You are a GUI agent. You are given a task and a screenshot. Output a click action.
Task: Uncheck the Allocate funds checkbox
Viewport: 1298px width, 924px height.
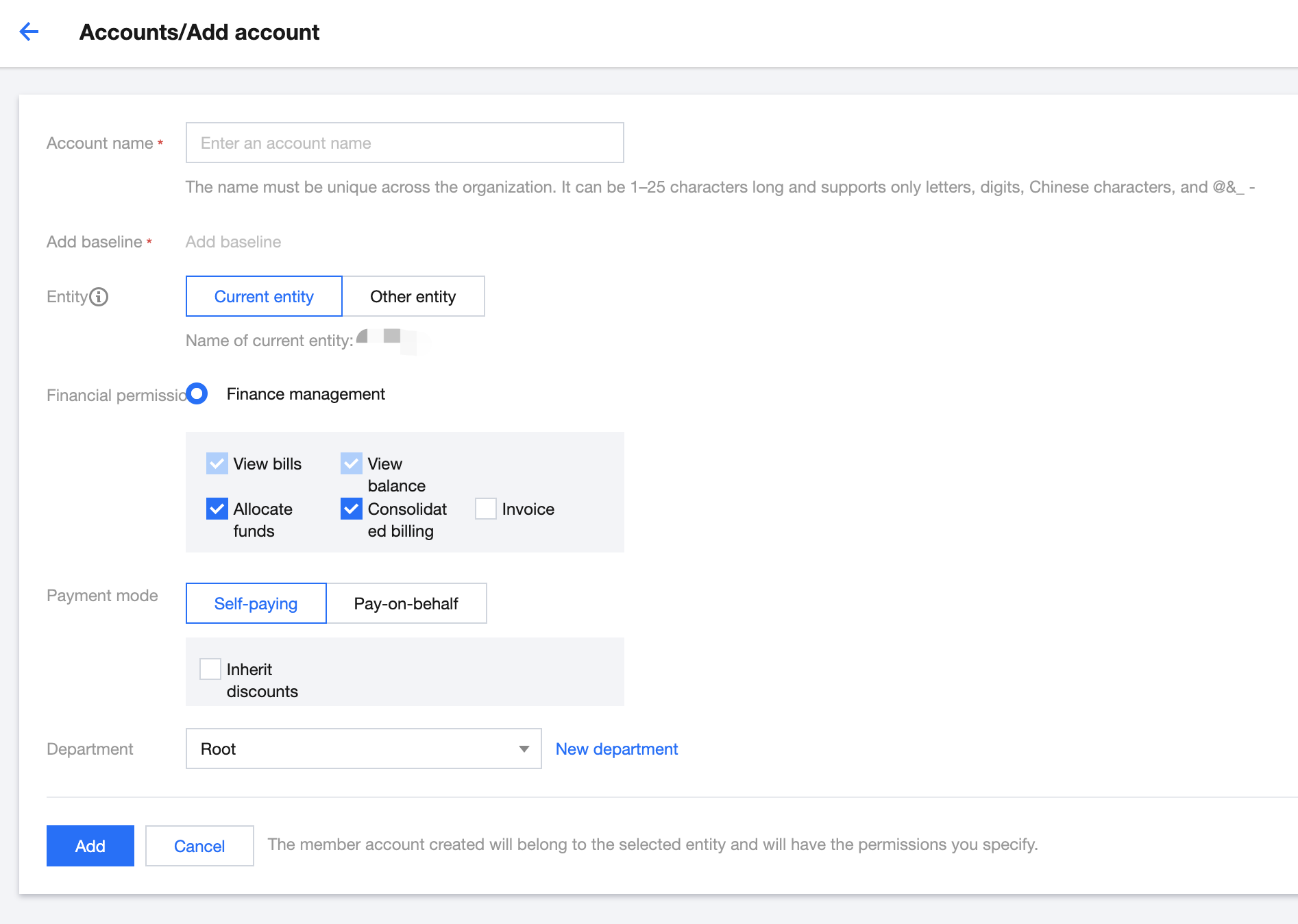(217, 509)
